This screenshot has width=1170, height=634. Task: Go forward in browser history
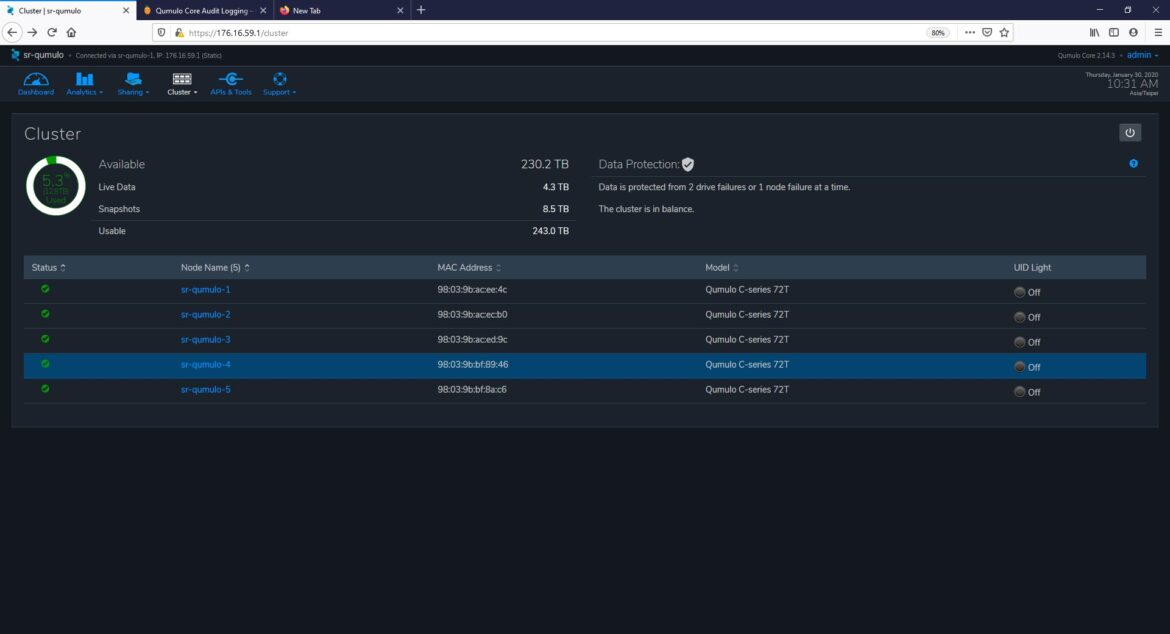coord(32,32)
